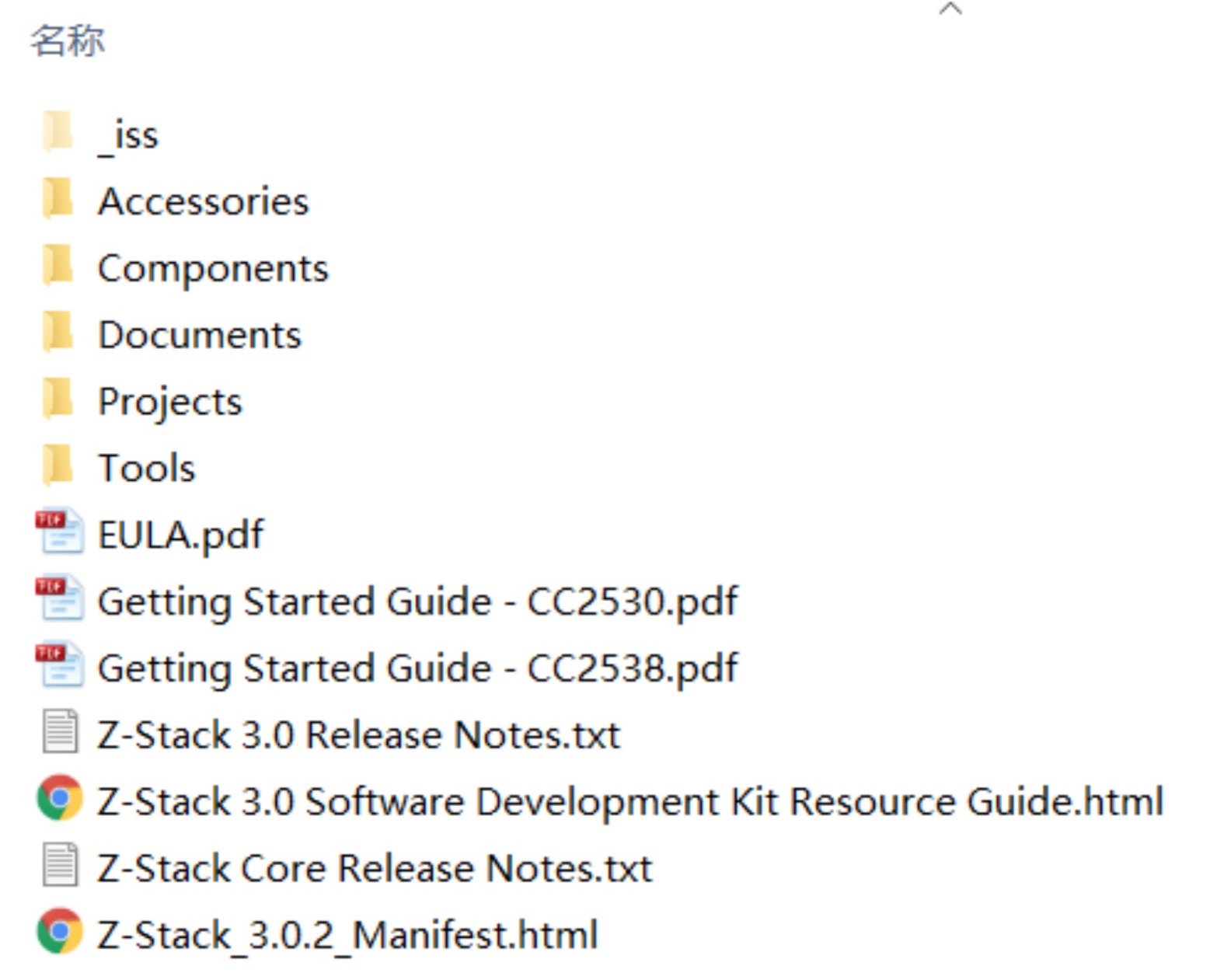Select Z-Stack 3.0 Release Notes.txt
This screenshot has width=1217, height=980.
click(x=357, y=734)
